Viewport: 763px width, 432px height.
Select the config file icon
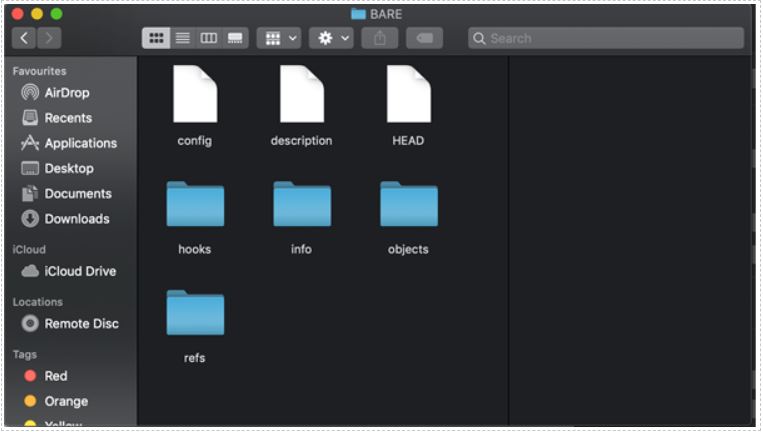point(195,94)
